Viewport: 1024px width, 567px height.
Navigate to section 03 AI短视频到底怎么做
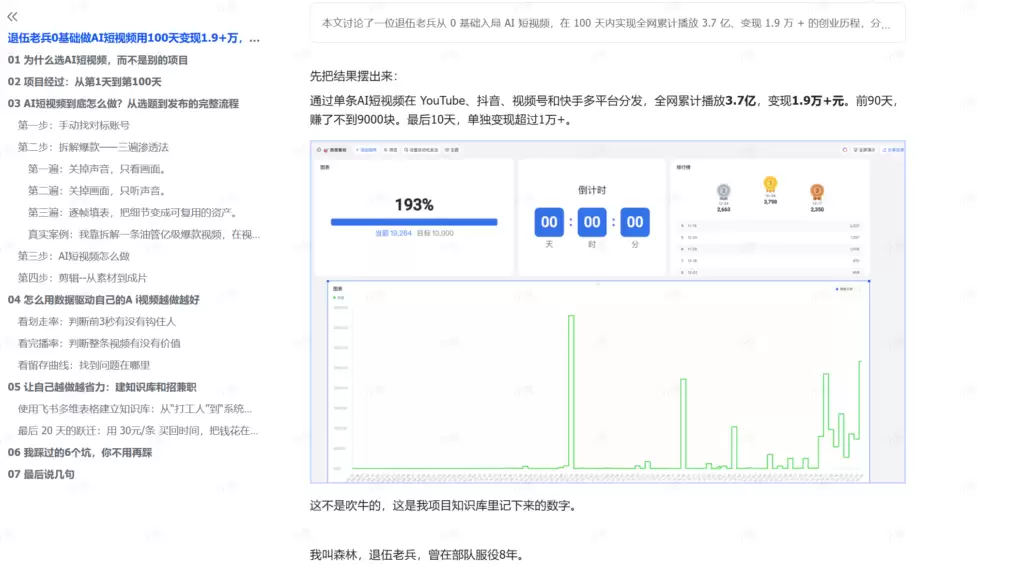(123, 103)
